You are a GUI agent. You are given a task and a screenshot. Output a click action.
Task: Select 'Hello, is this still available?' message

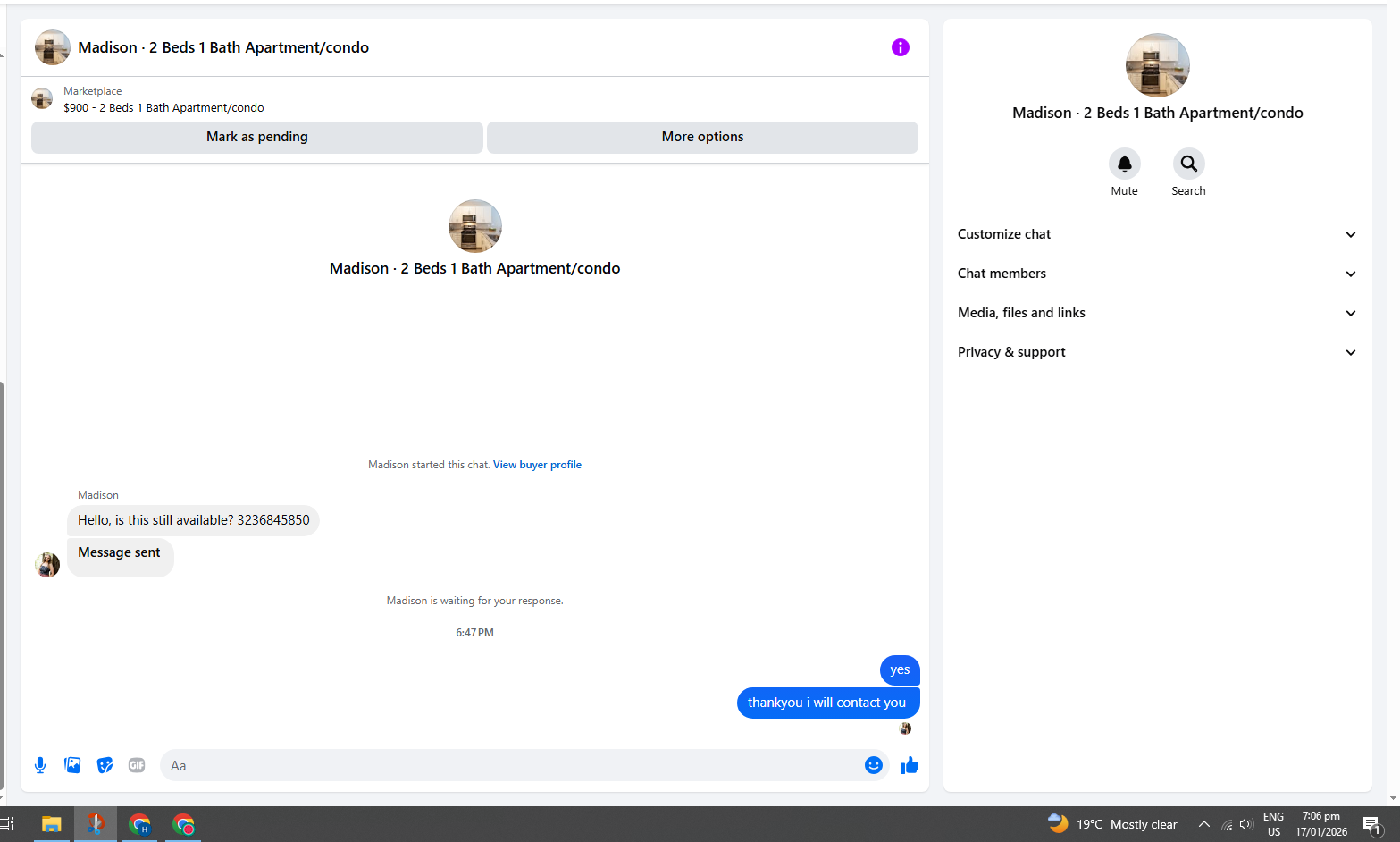193,520
